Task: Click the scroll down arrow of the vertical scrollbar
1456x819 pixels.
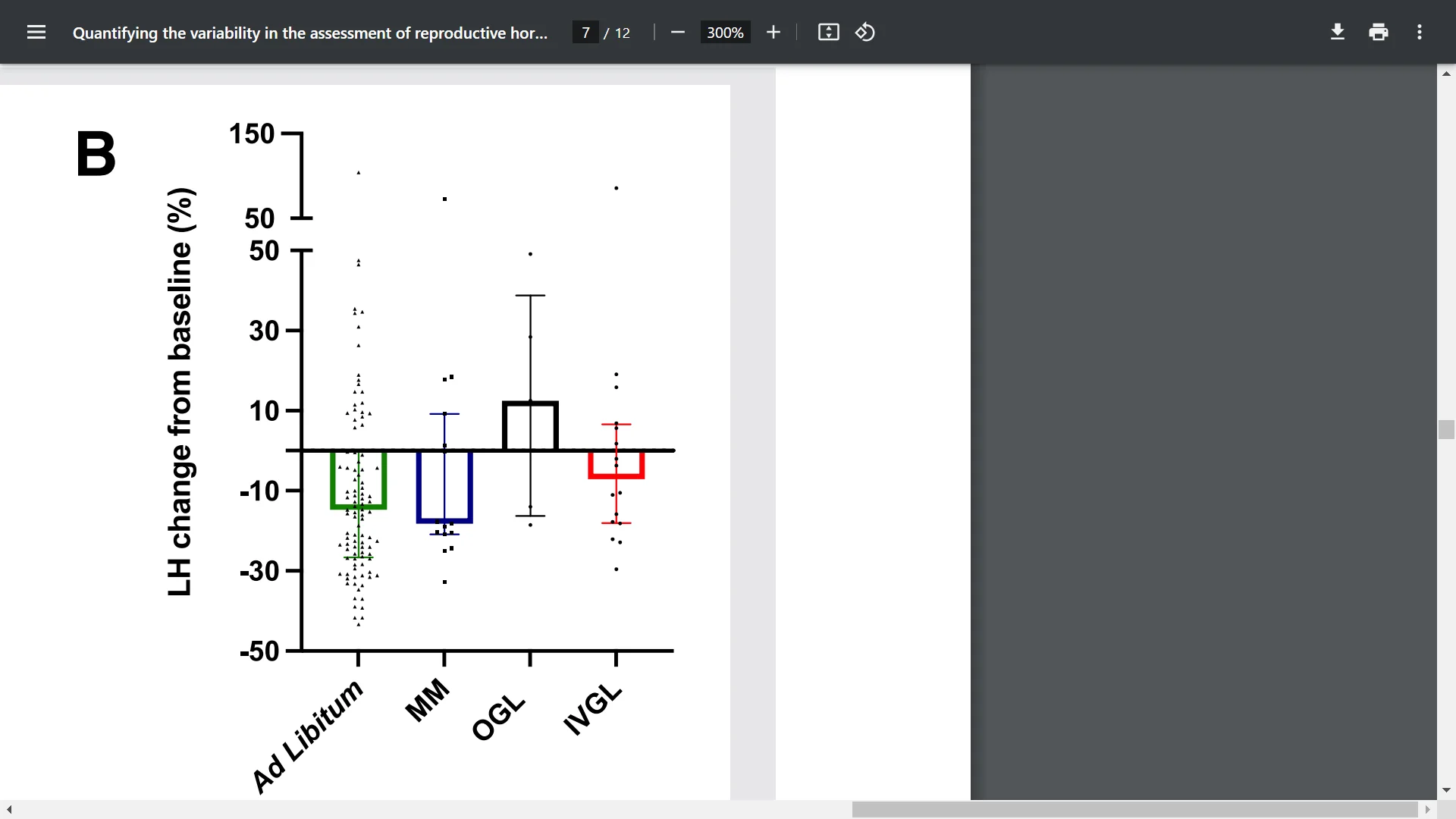Action: (1446, 790)
